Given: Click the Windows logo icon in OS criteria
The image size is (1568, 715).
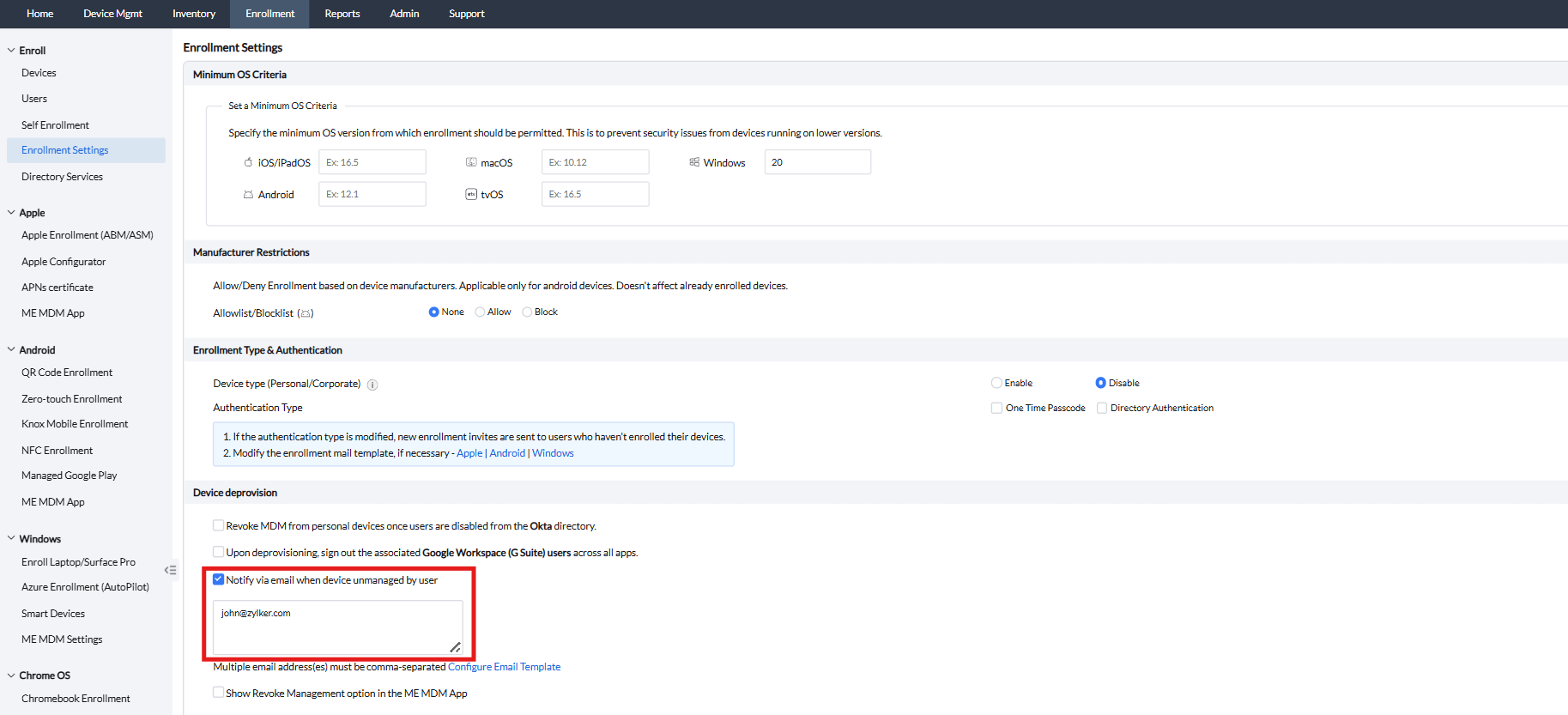Looking at the screenshot, I should pos(694,162).
